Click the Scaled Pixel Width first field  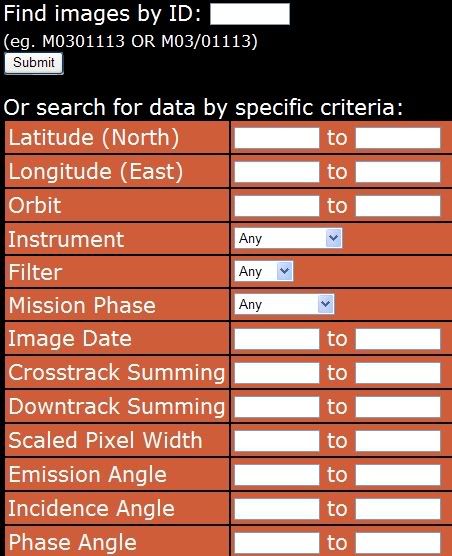277,441
